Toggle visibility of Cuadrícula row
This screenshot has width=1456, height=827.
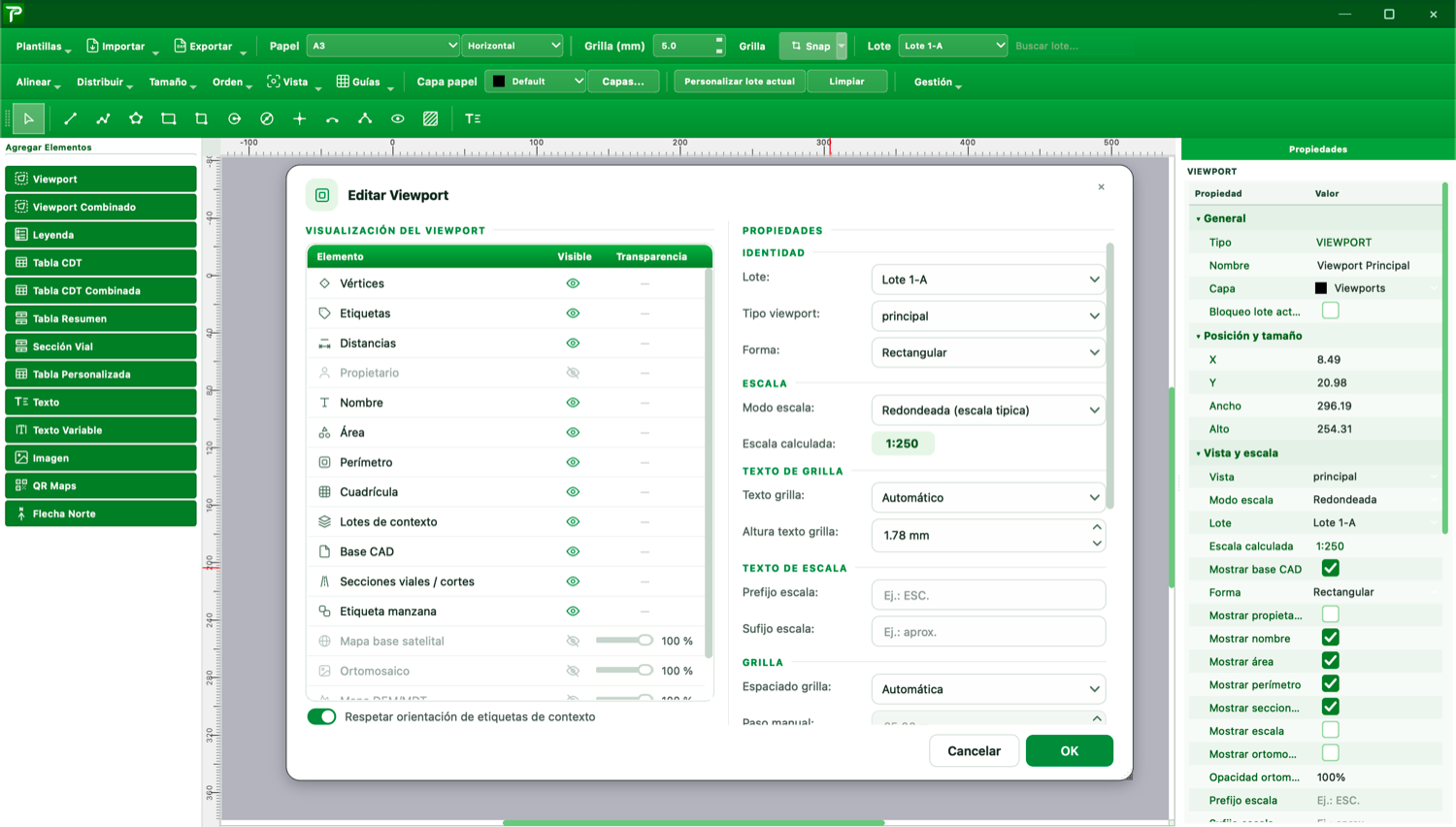tap(573, 492)
